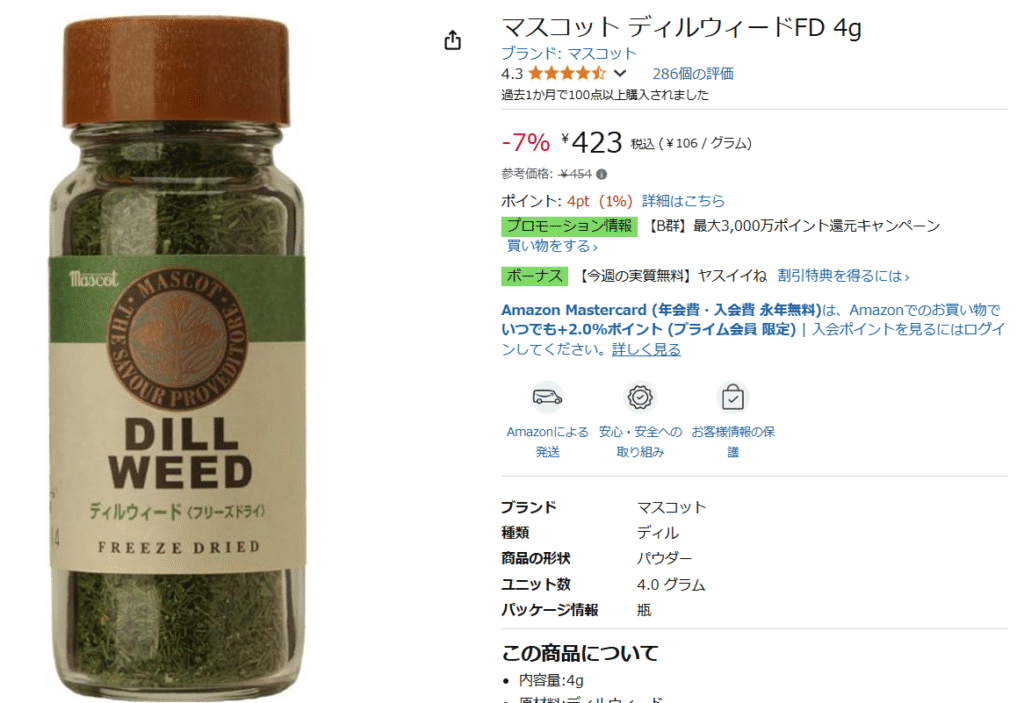Expand the rating breakdown chevron
1024x703 pixels.
click(620, 73)
